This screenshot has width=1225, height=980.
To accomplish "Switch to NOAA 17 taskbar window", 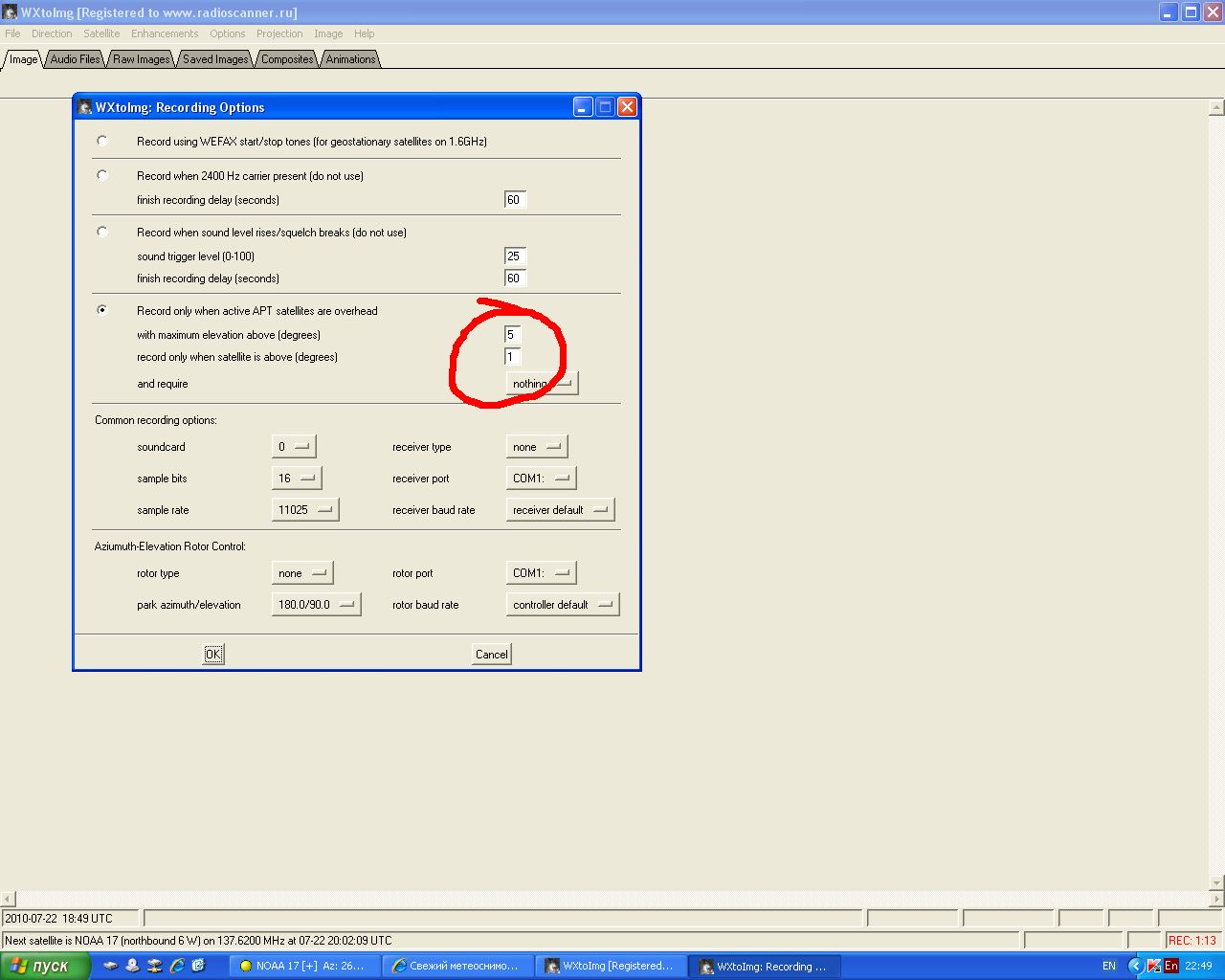I will [x=304, y=966].
